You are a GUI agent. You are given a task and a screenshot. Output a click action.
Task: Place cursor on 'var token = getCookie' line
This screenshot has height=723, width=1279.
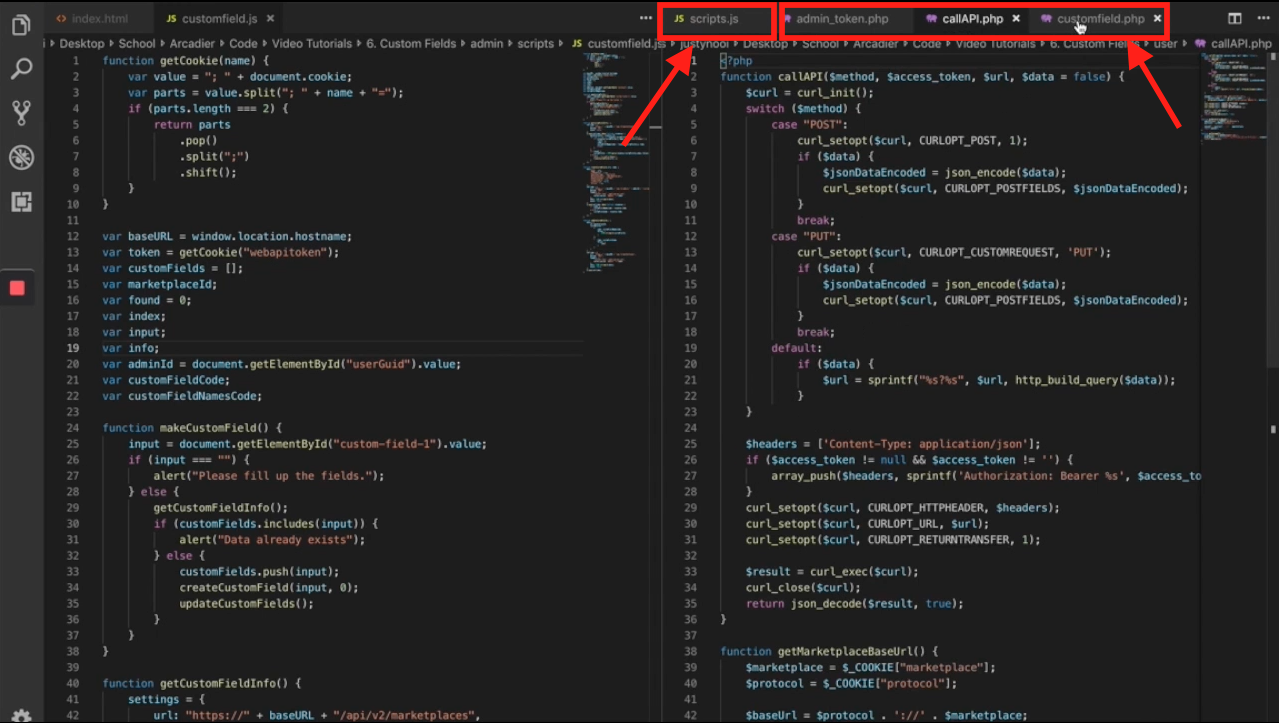point(221,252)
